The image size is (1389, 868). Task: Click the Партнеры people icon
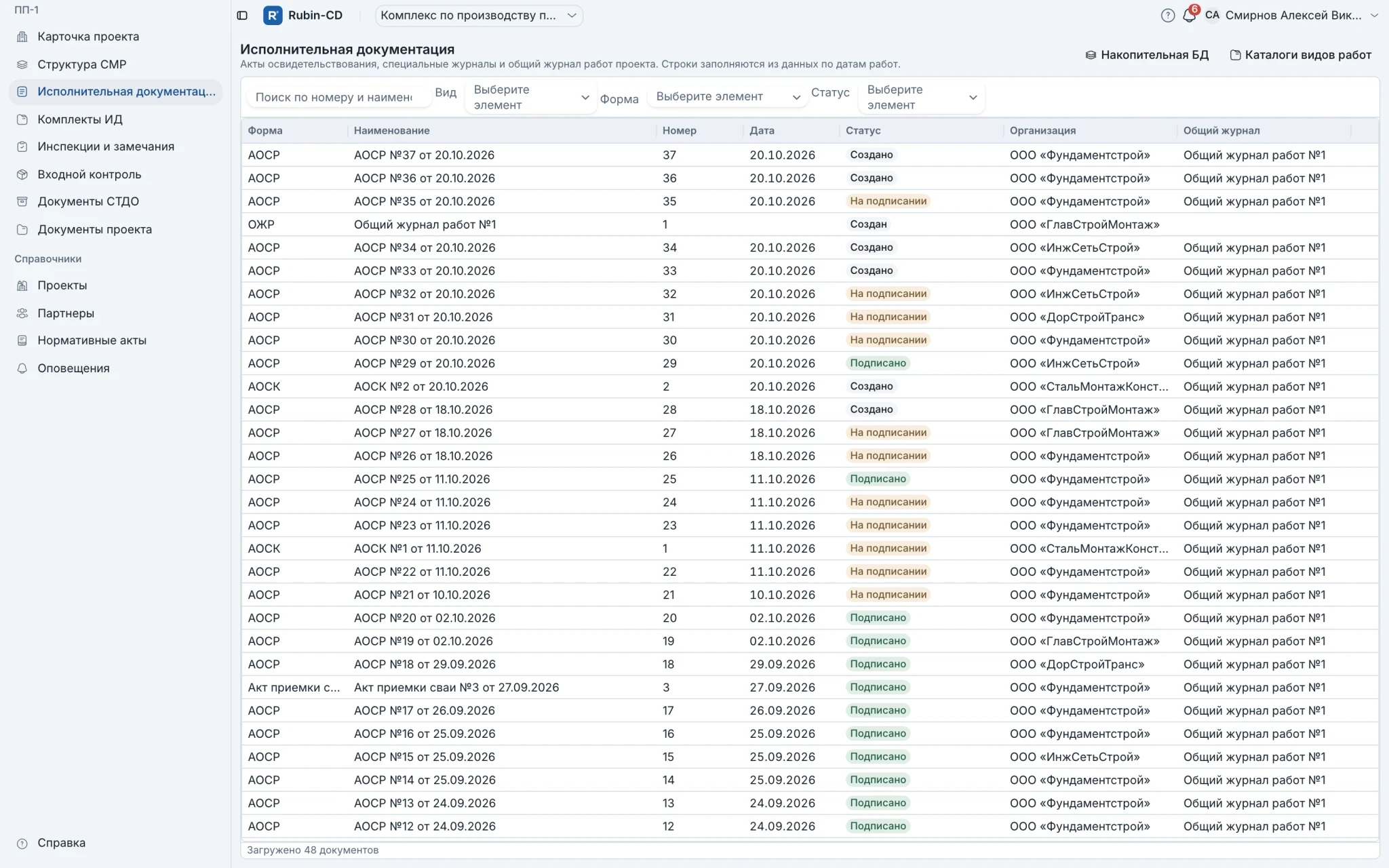(22, 313)
